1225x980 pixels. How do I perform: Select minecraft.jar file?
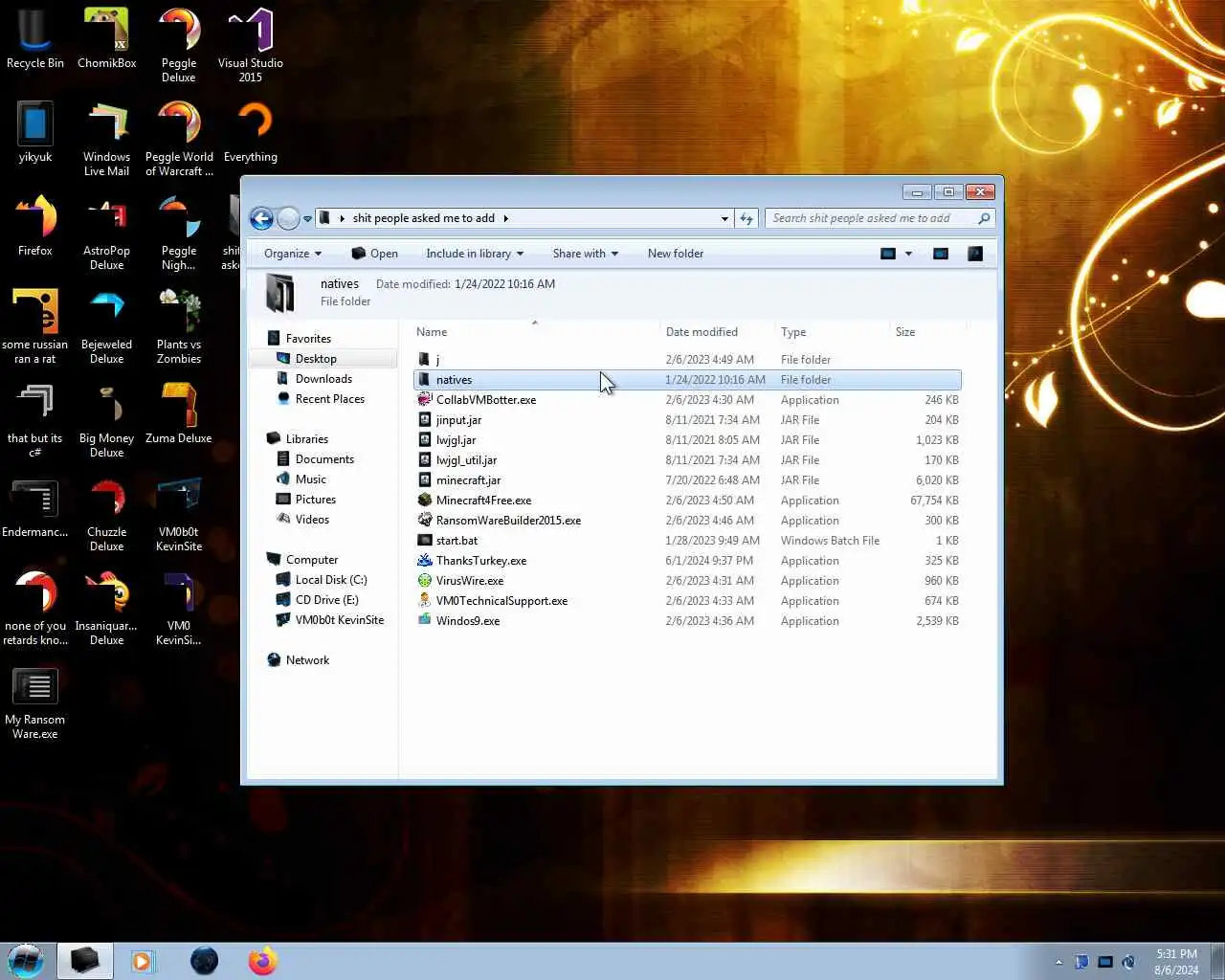687,480
